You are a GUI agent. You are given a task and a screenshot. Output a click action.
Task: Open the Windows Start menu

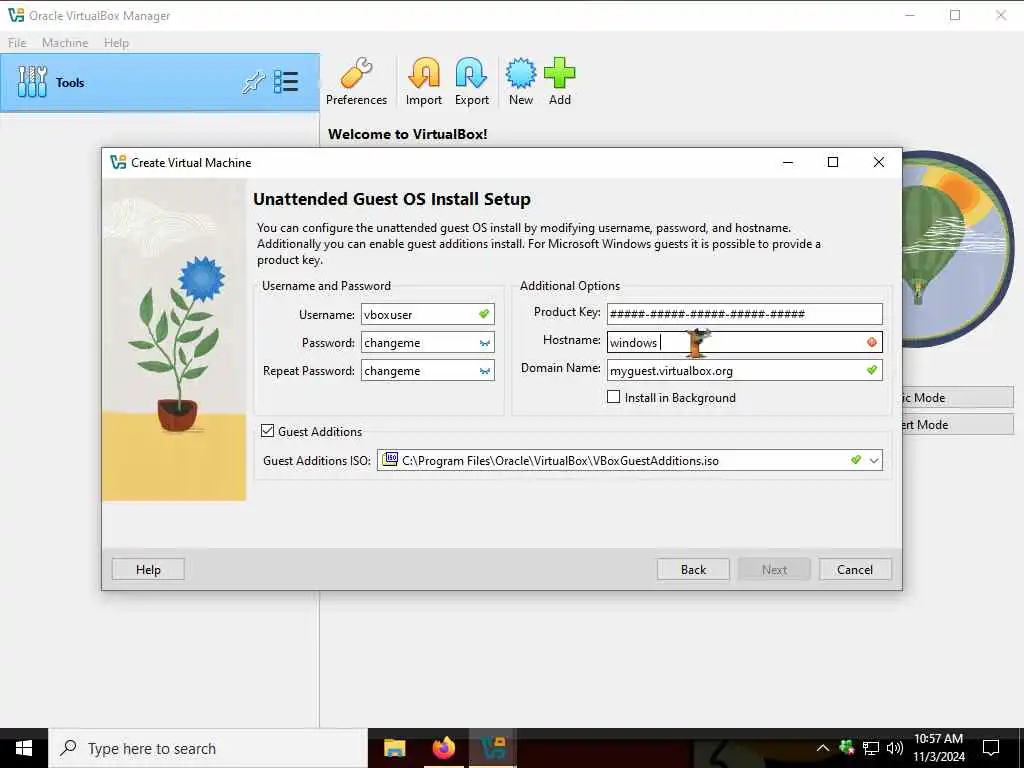(x=24, y=748)
